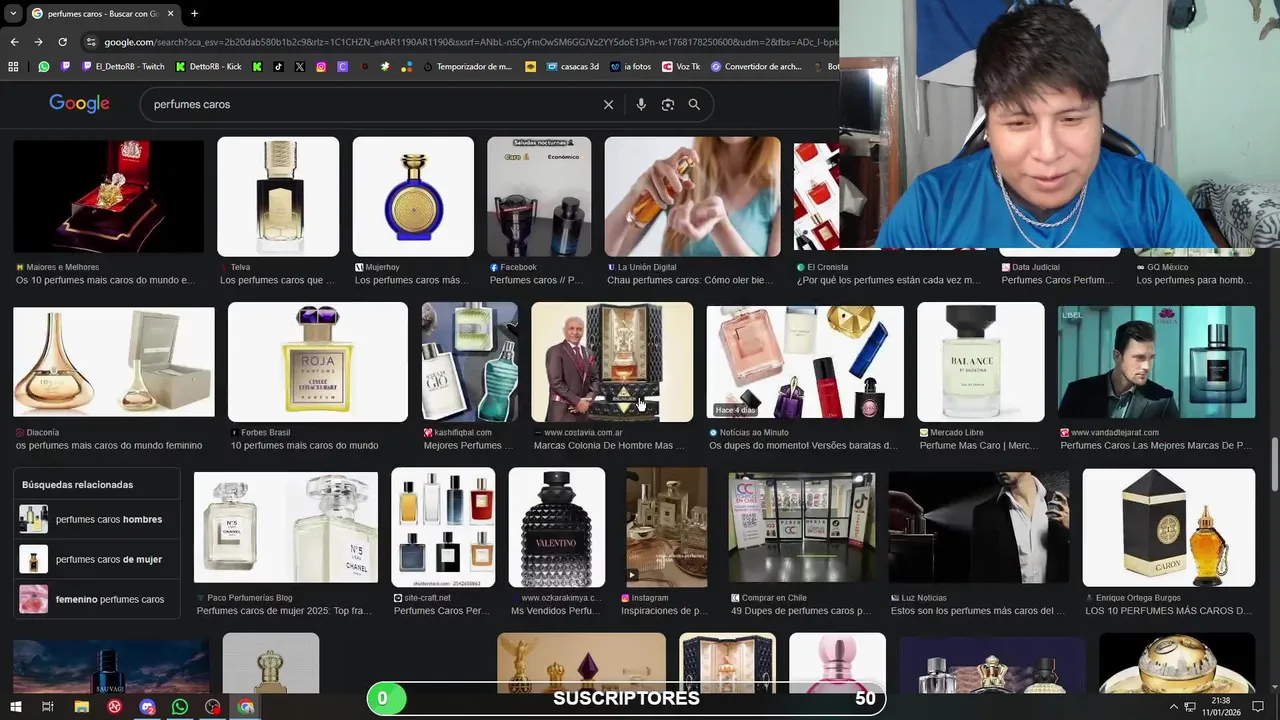
Task: Open the www.vandadtejarat.com perfume image
Action: coord(1157,361)
